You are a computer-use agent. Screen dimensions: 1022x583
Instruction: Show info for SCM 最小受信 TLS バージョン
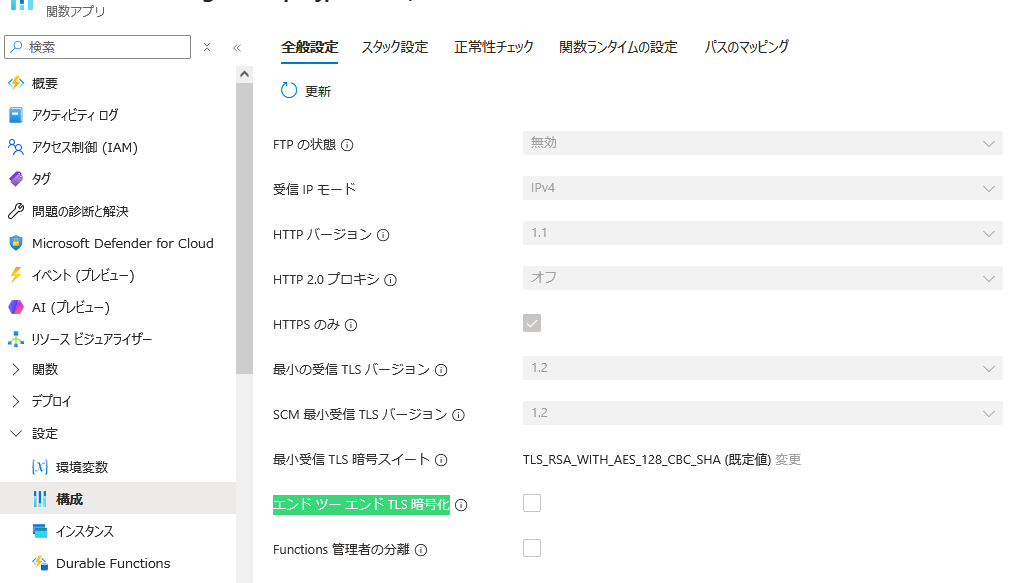click(x=459, y=415)
